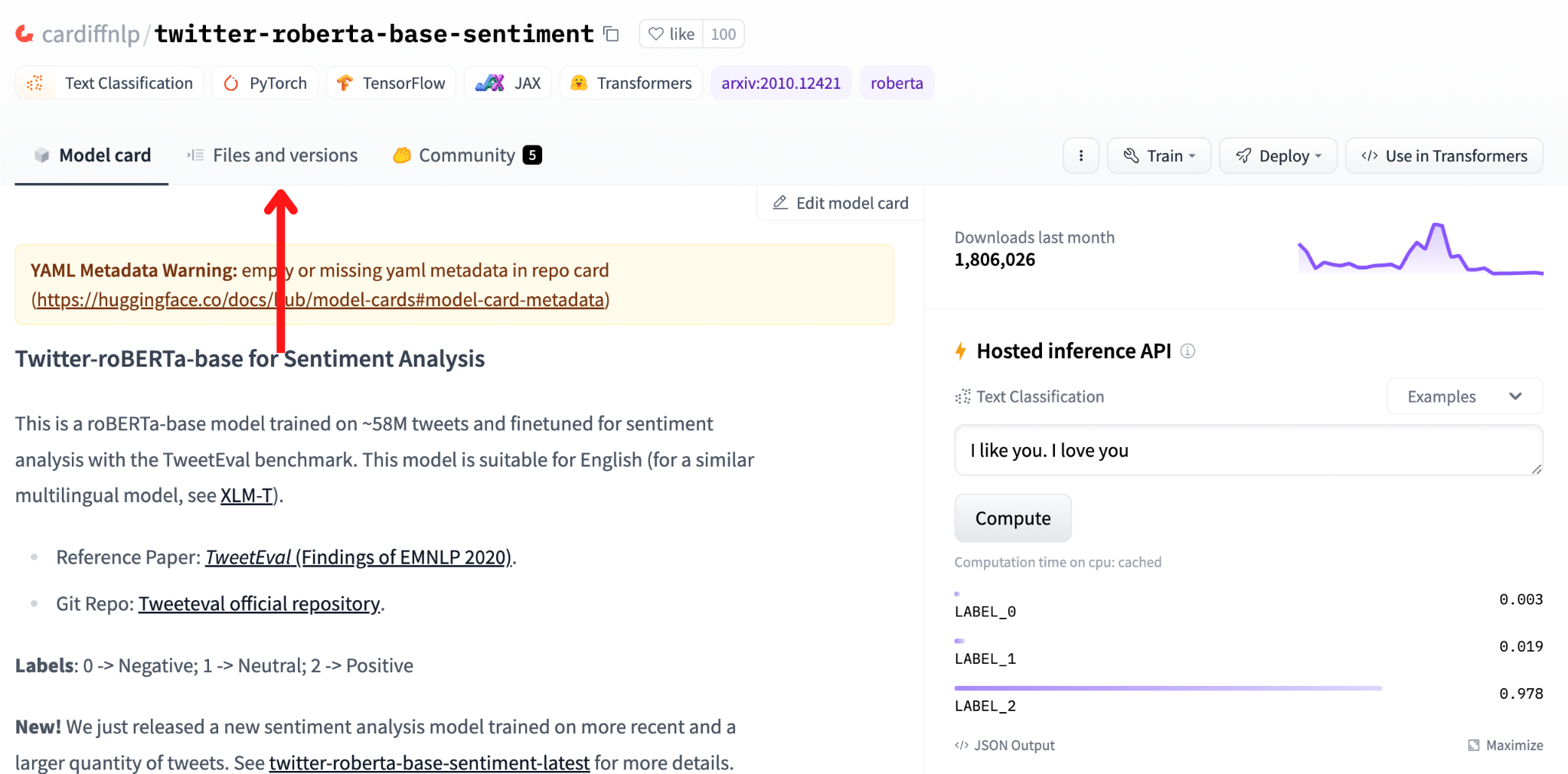Click the arxiv:2010.12421 tag
Viewport: 1568px width, 774px height.
(x=781, y=83)
